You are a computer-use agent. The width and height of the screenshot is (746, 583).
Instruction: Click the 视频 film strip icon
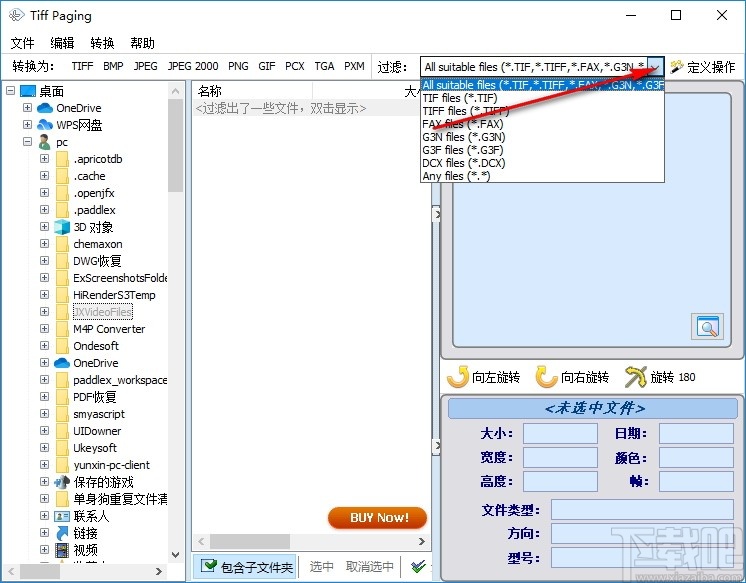(x=62, y=550)
